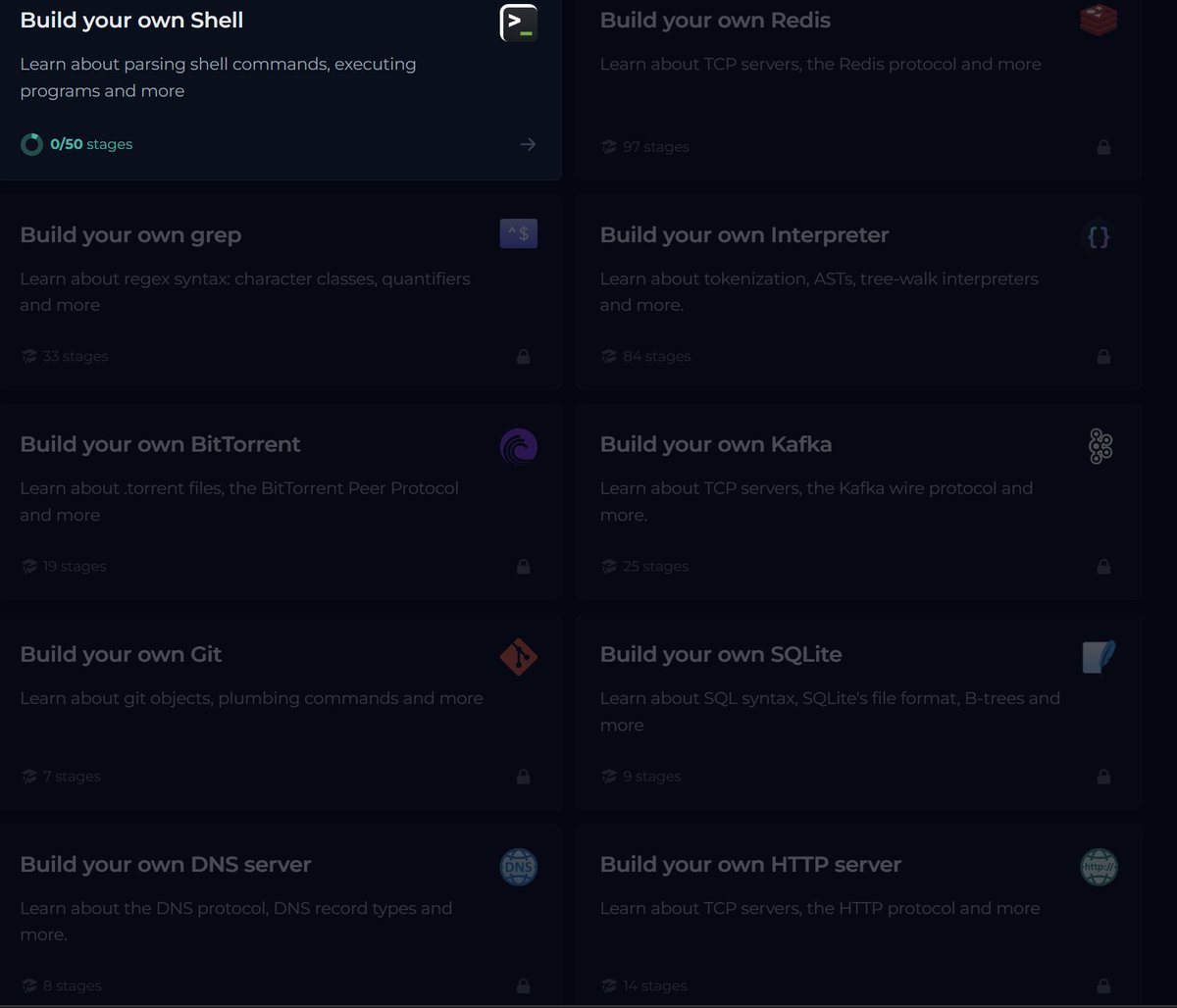Click the BitTorrent .torrent files description text

pyautogui.click(x=239, y=501)
